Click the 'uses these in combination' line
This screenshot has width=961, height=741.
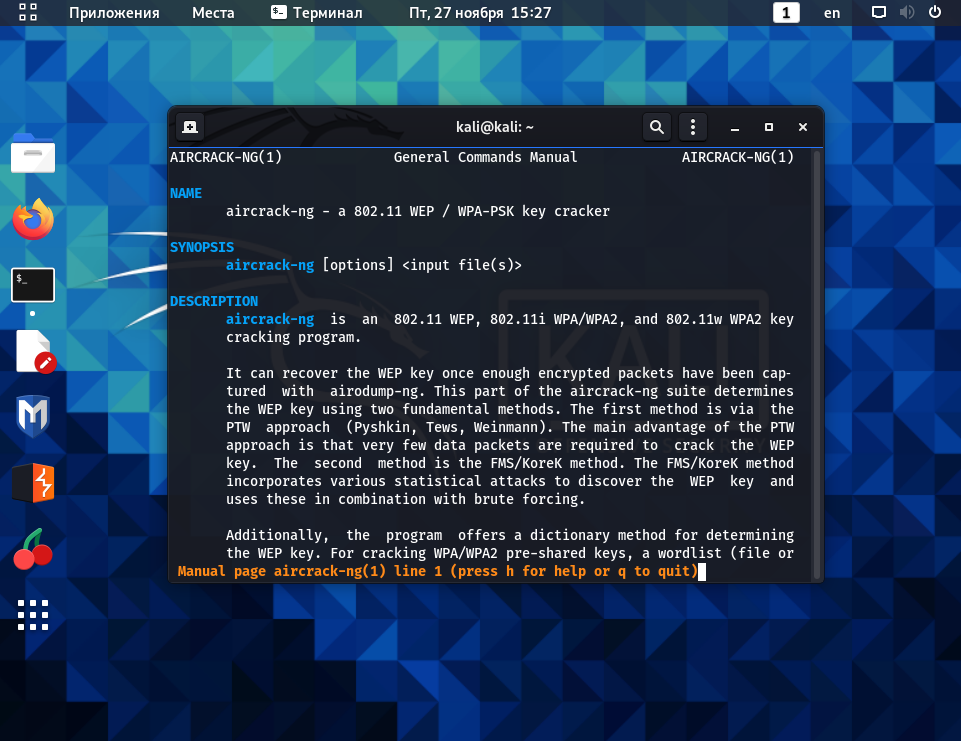405,499
